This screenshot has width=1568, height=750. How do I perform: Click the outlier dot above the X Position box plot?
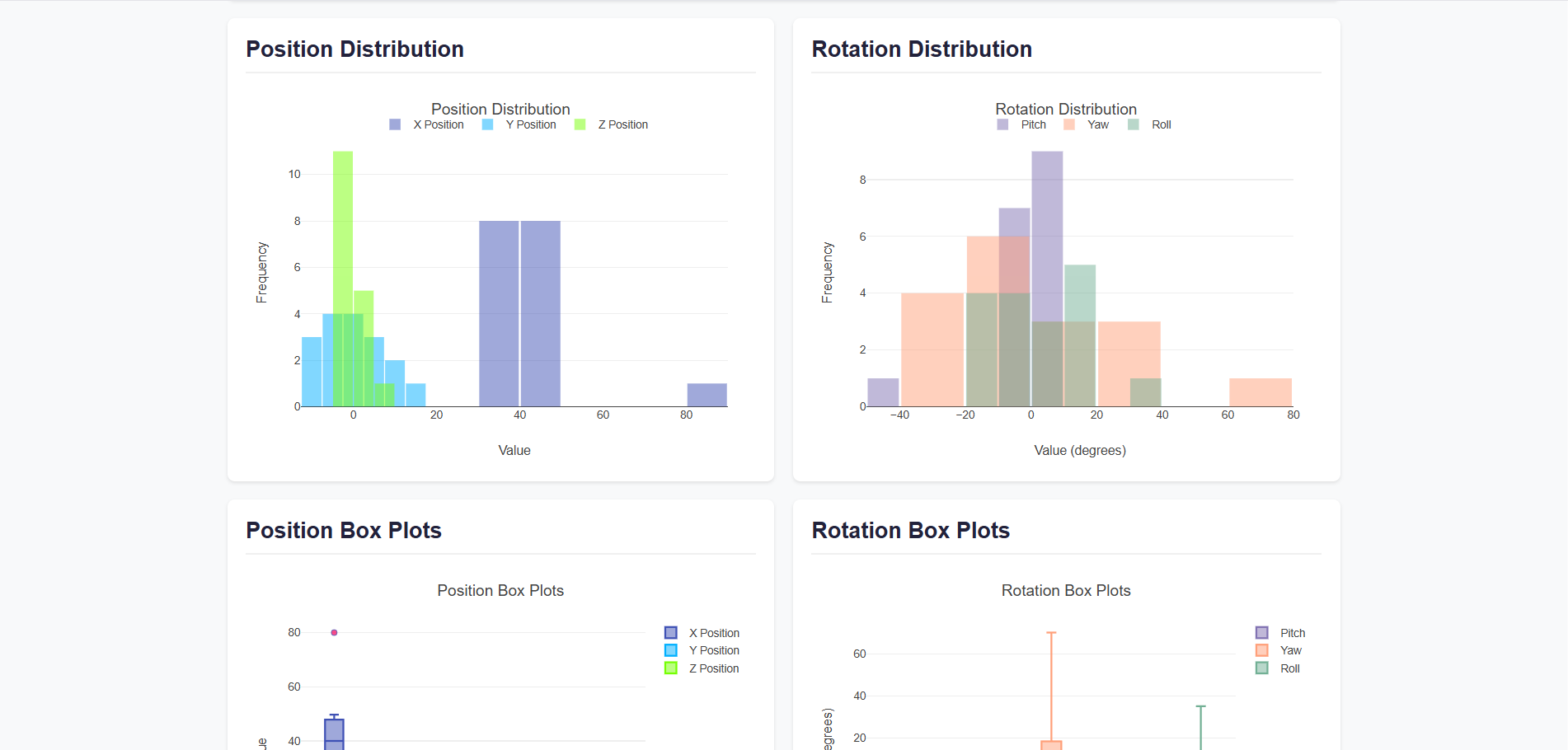334,632
